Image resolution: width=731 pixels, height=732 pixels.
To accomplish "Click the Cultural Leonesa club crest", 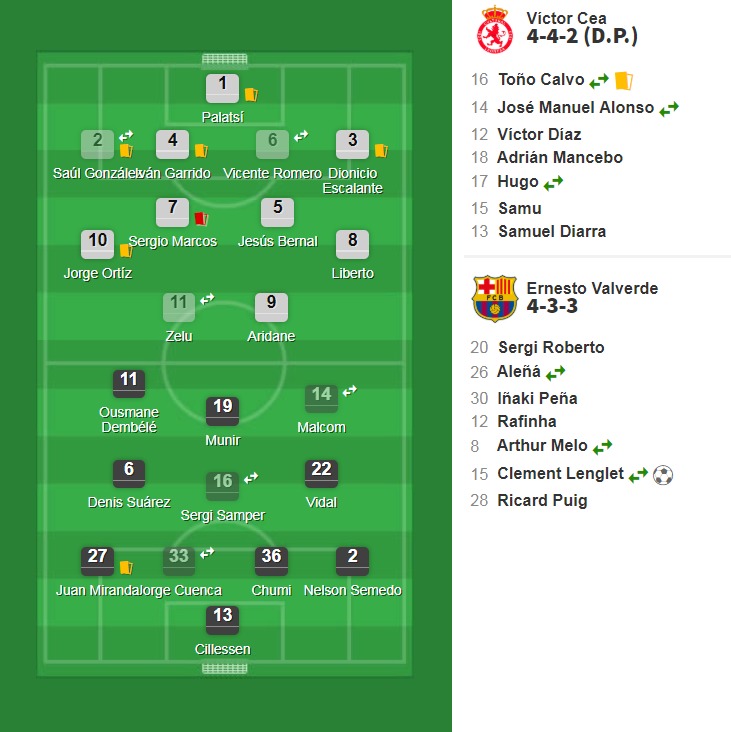I will 495,30.
